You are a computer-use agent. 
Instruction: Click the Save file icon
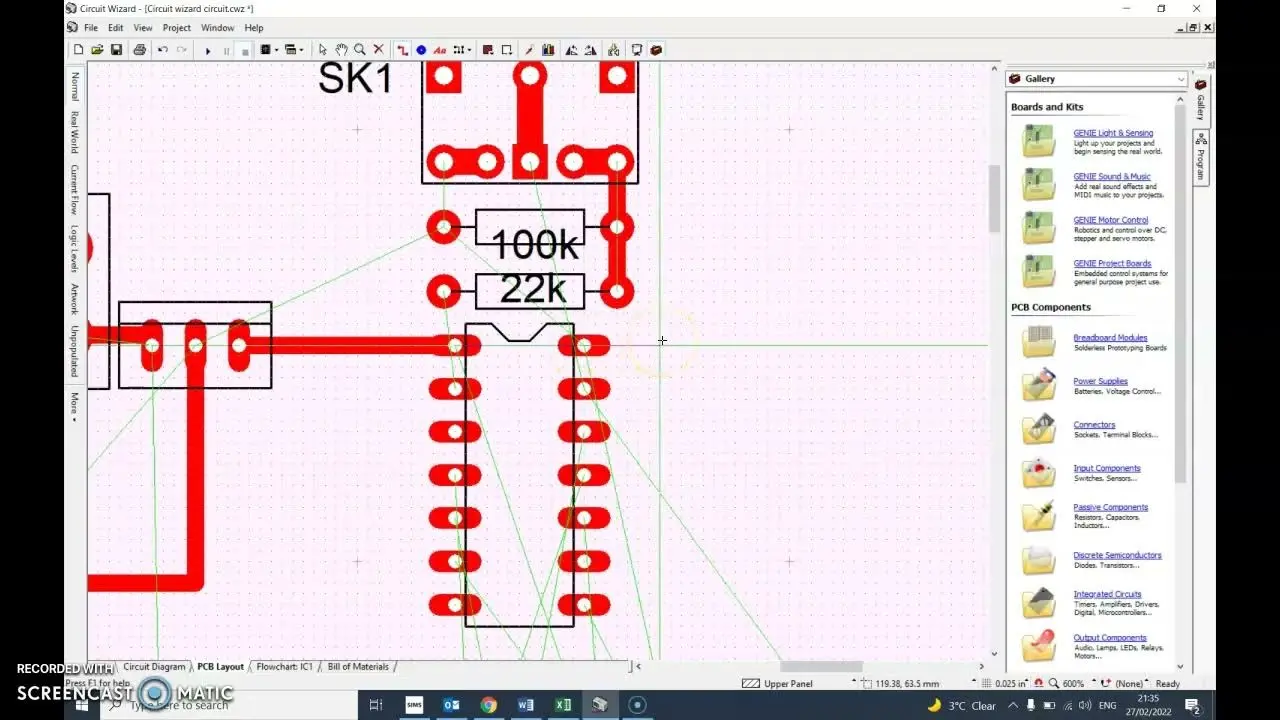[x=116, y=50]
